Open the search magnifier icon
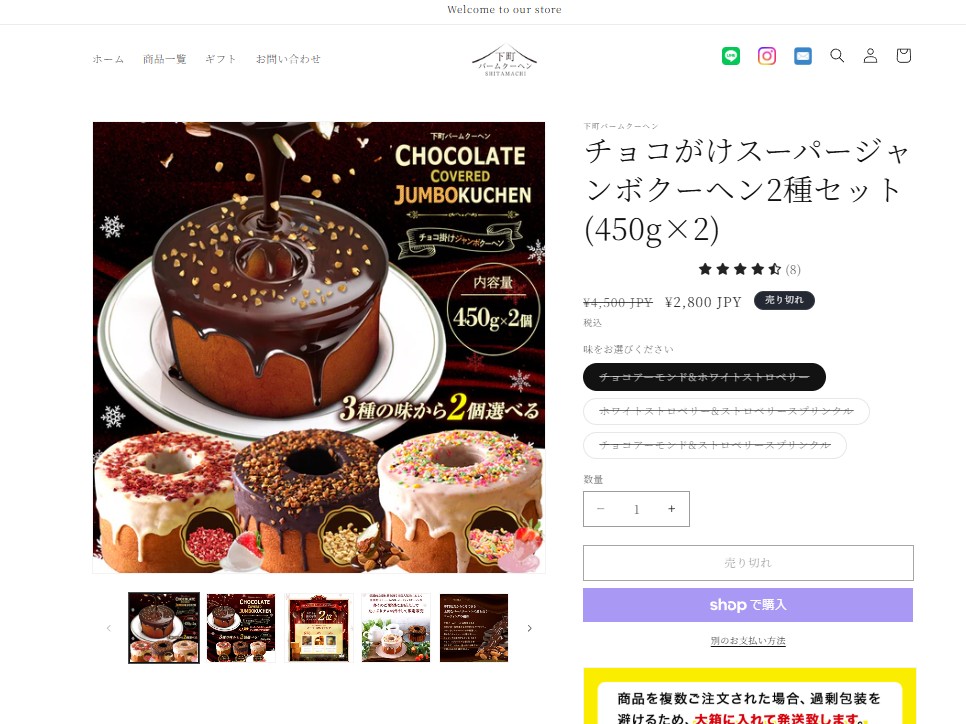 coord(837,56)
